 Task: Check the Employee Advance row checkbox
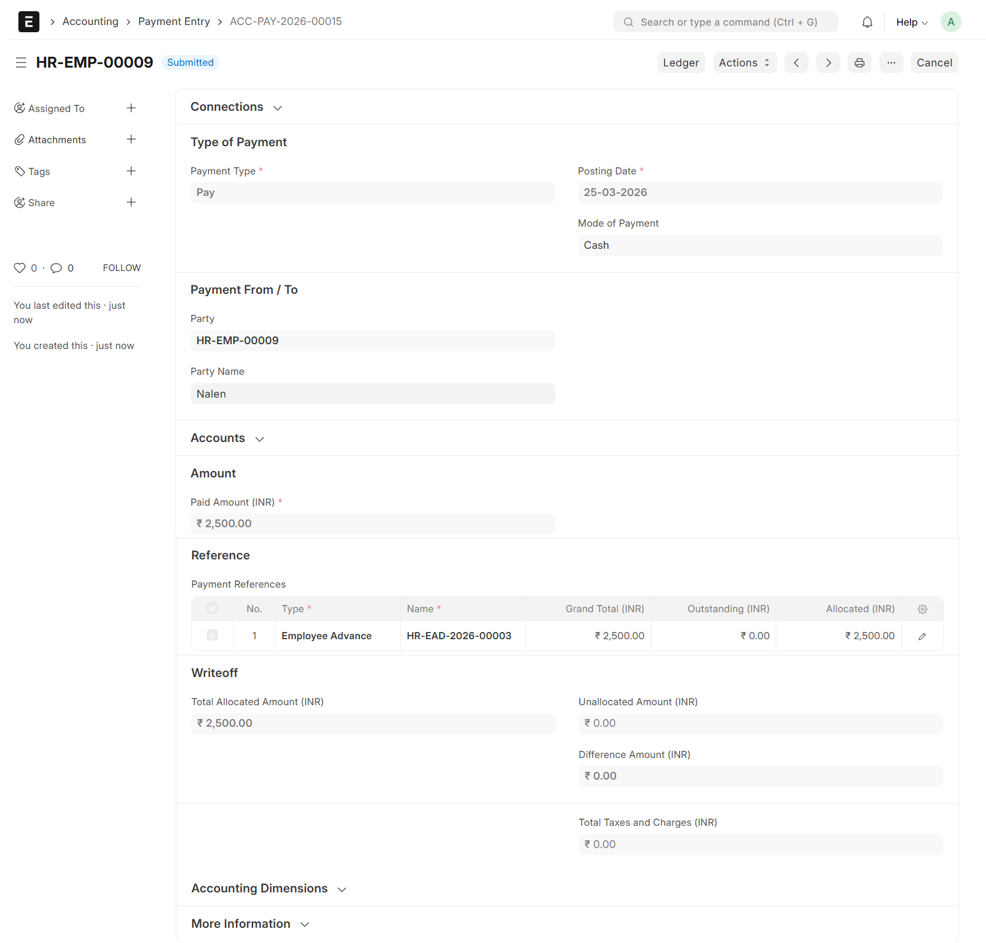(212, 635)
